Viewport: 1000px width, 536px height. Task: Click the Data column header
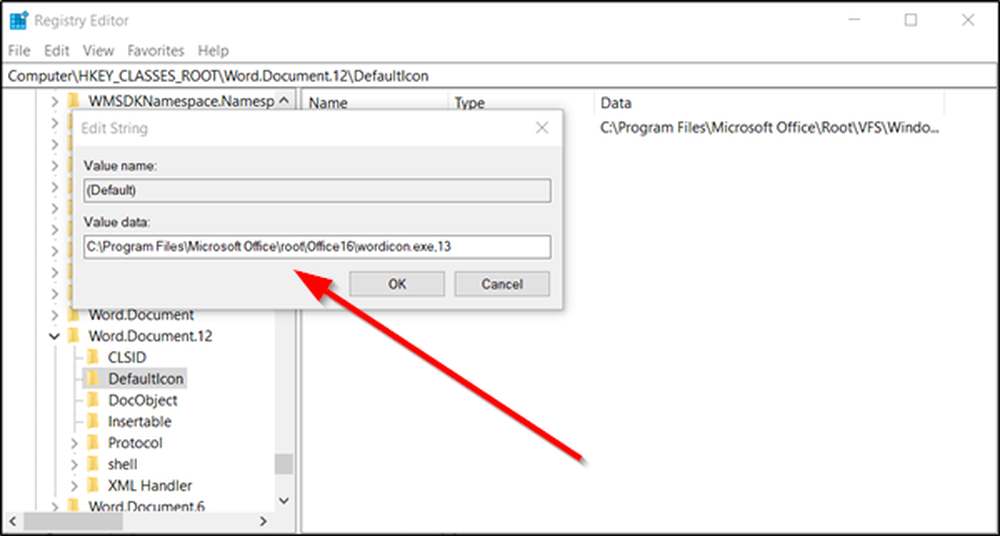tap(615, 102)
